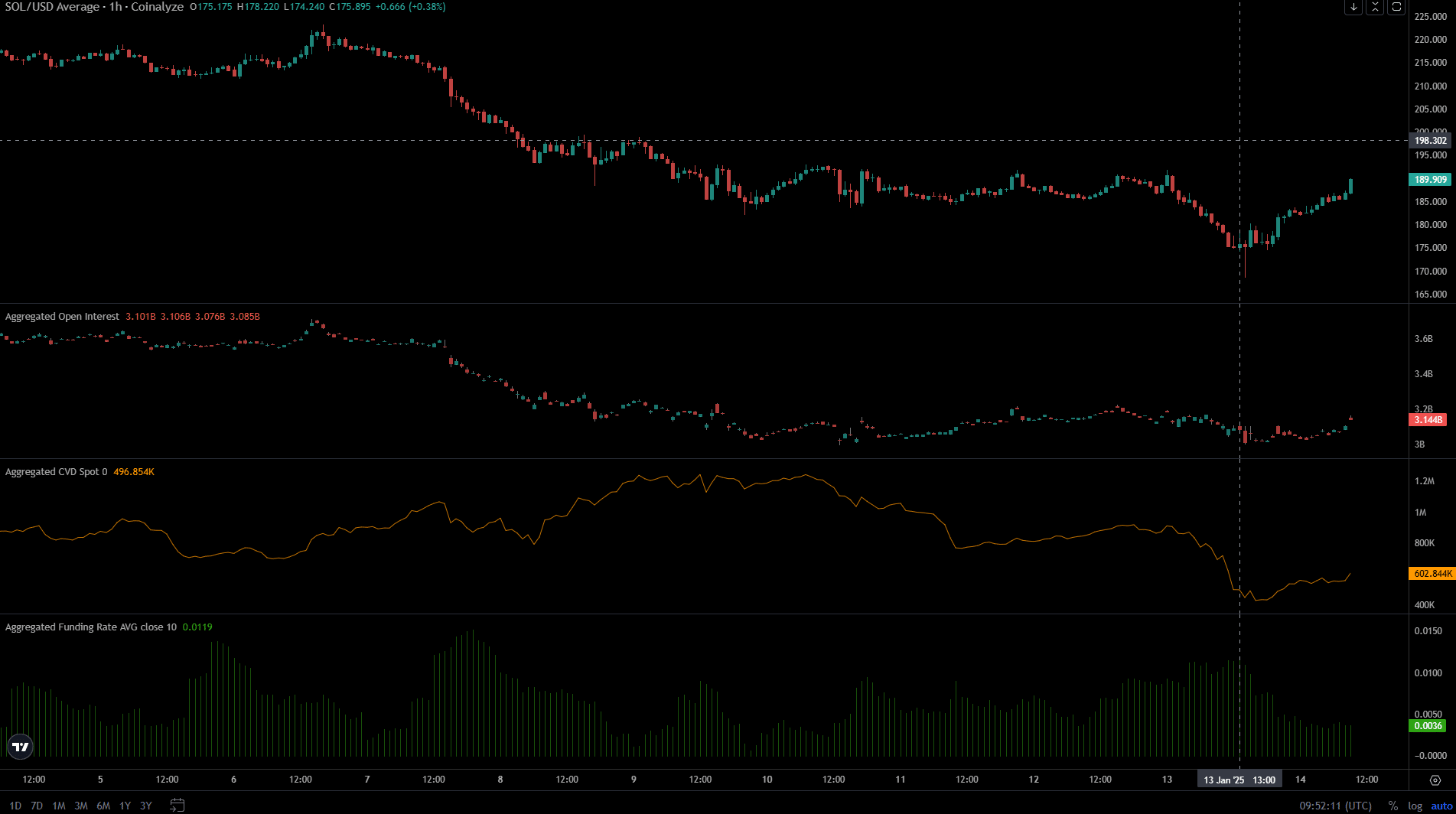Click the Aggregated Open Interest indicator label
The image size is (1456, 814).
click(x=62, y=317)
